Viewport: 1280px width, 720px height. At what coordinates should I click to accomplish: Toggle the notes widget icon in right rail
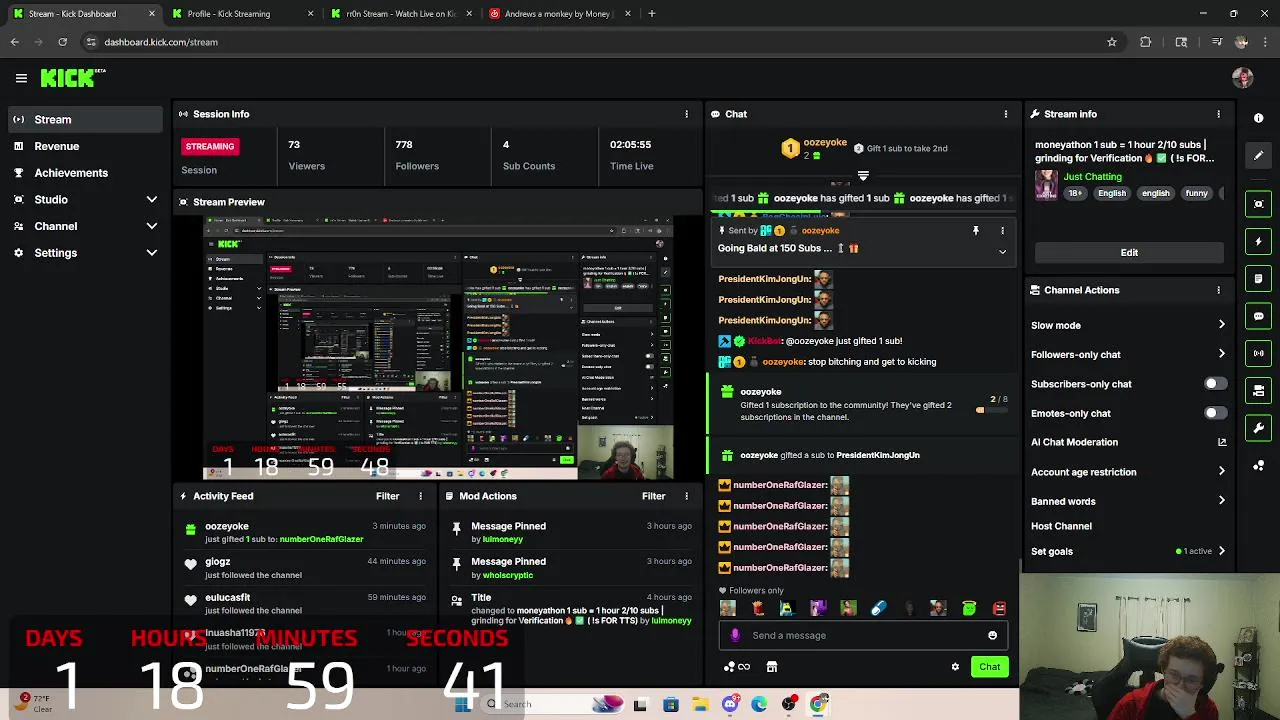pos(1258,279)
